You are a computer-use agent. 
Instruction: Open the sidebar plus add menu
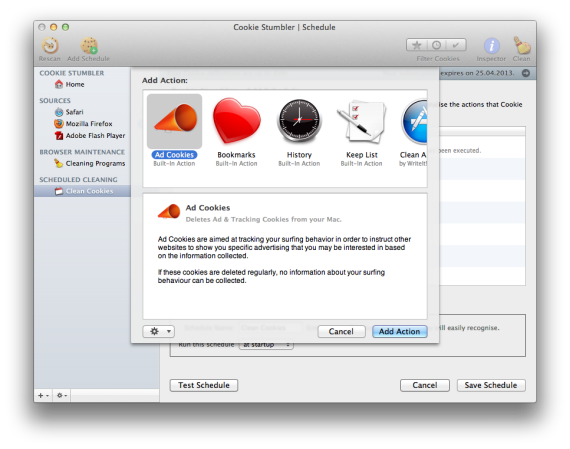click(x=43, y=396)
